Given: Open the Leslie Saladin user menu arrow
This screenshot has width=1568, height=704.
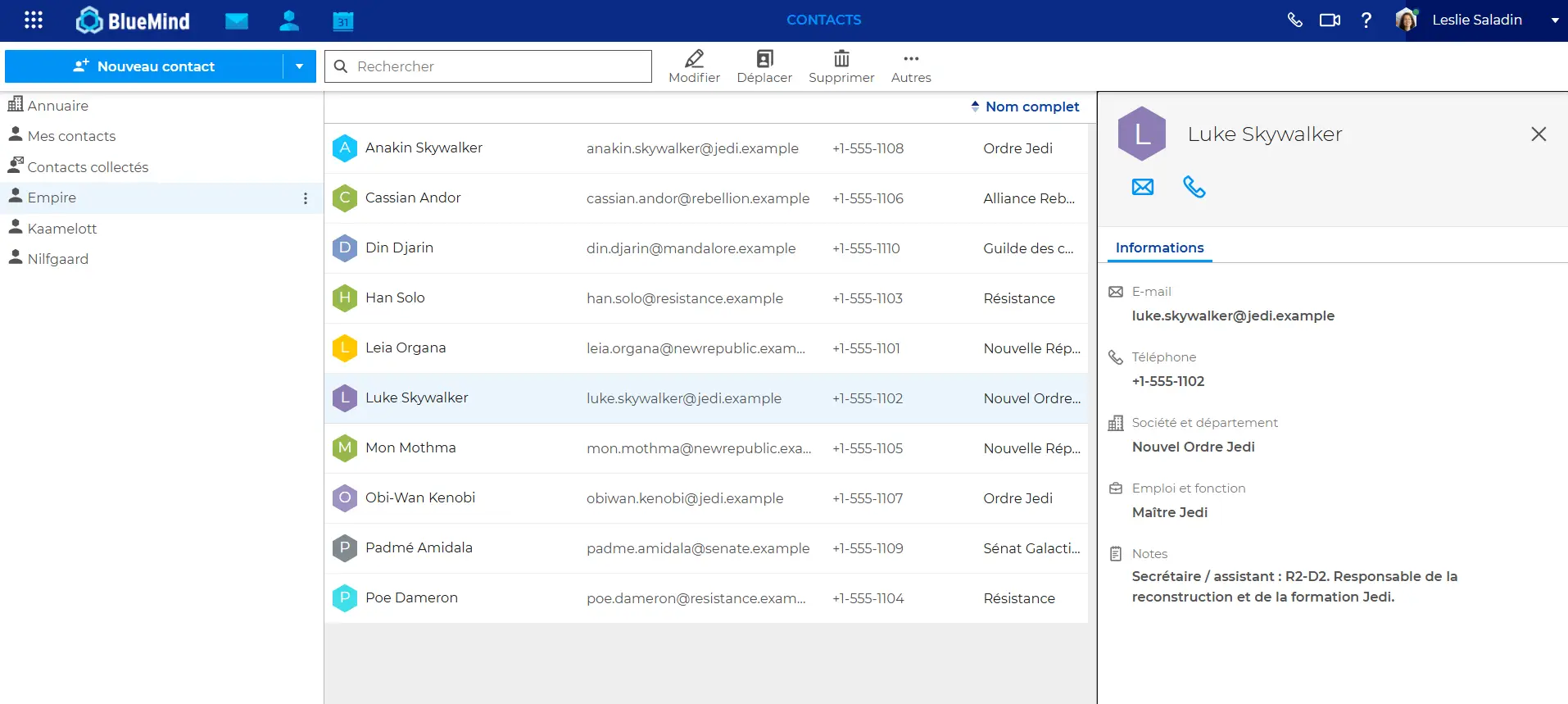Looking at the screenshot, I should pos(1554,20).
